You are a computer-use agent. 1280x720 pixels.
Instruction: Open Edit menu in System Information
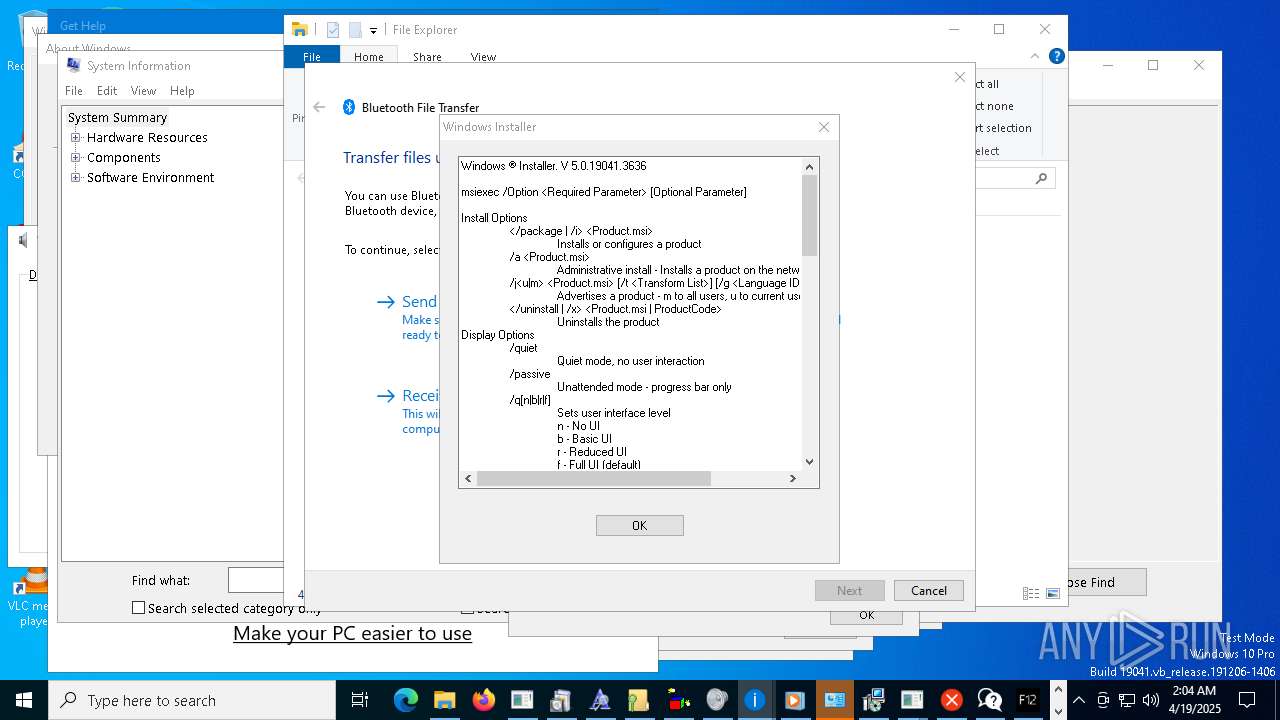click(107, 90)
